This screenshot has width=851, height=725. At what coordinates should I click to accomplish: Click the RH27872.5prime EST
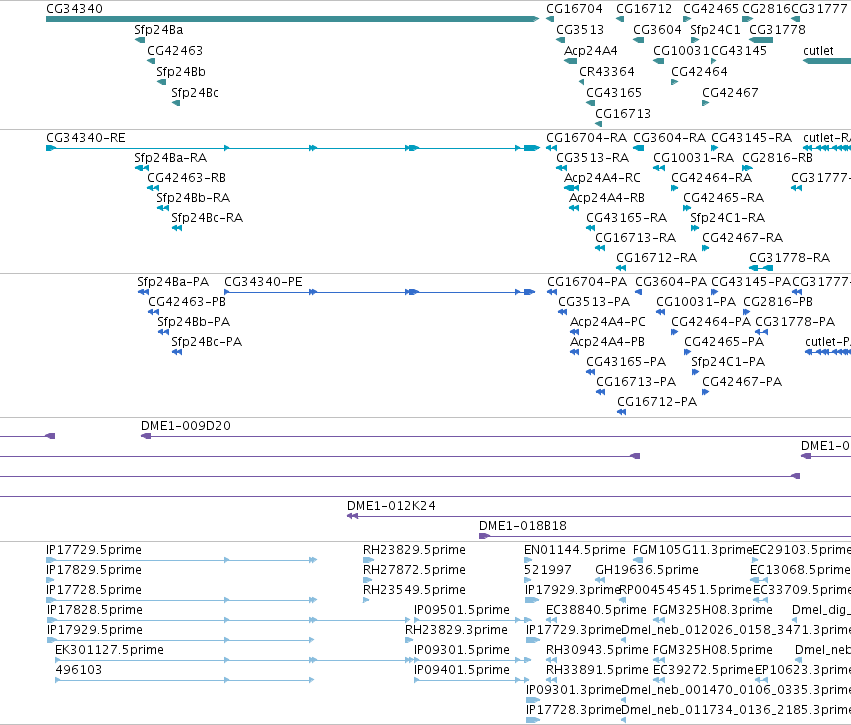(x=366, y=580)
